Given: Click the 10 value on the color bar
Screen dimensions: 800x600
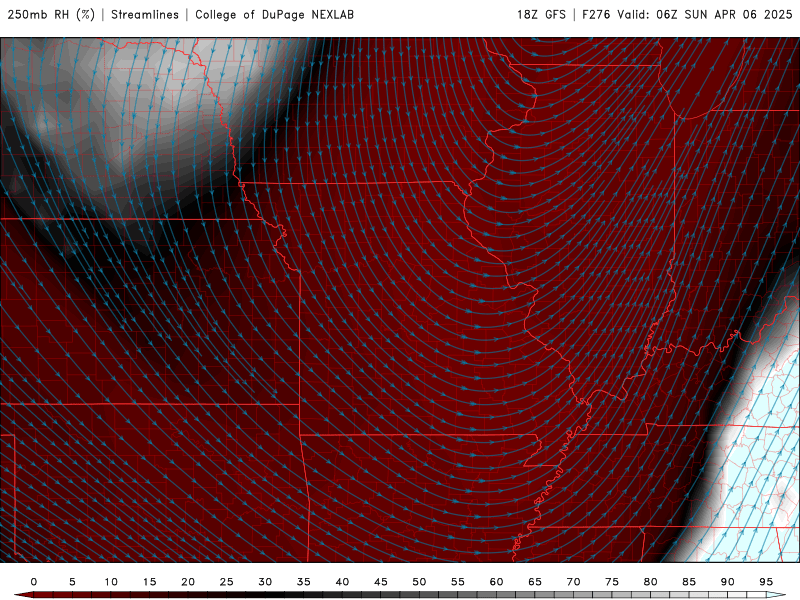Looking at the screenshot, I should click(x=111, y=582).
